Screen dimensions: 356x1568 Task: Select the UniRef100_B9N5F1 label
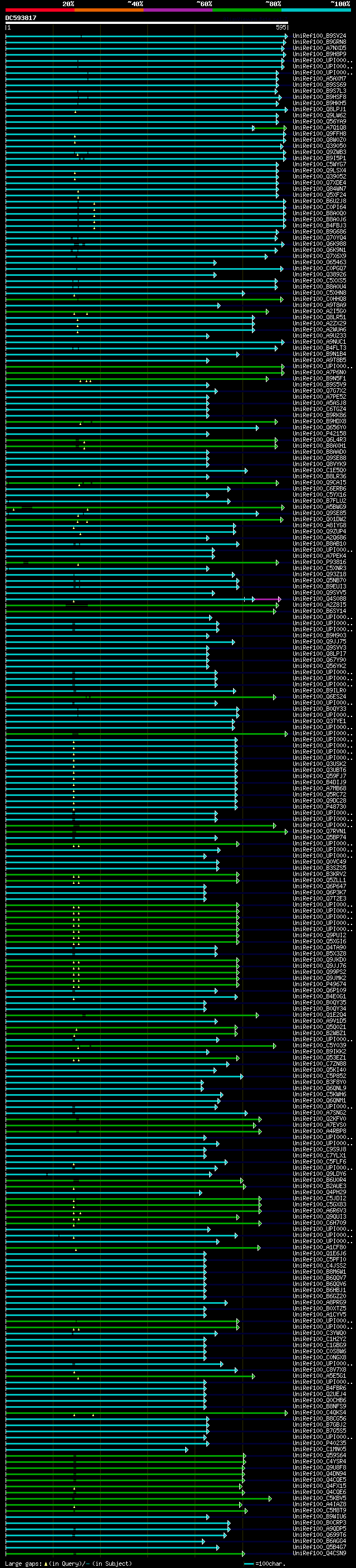click(x=319, y=379)
